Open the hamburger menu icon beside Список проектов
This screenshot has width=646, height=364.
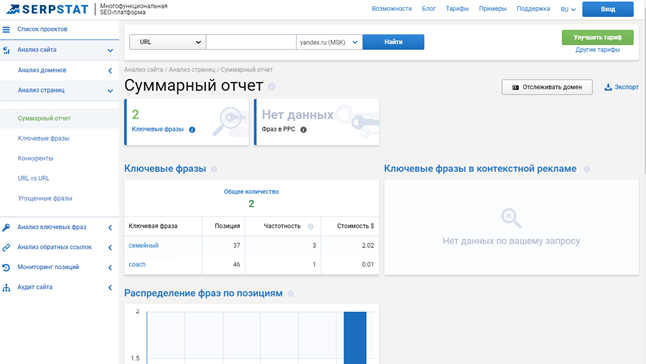click(6, 30)
